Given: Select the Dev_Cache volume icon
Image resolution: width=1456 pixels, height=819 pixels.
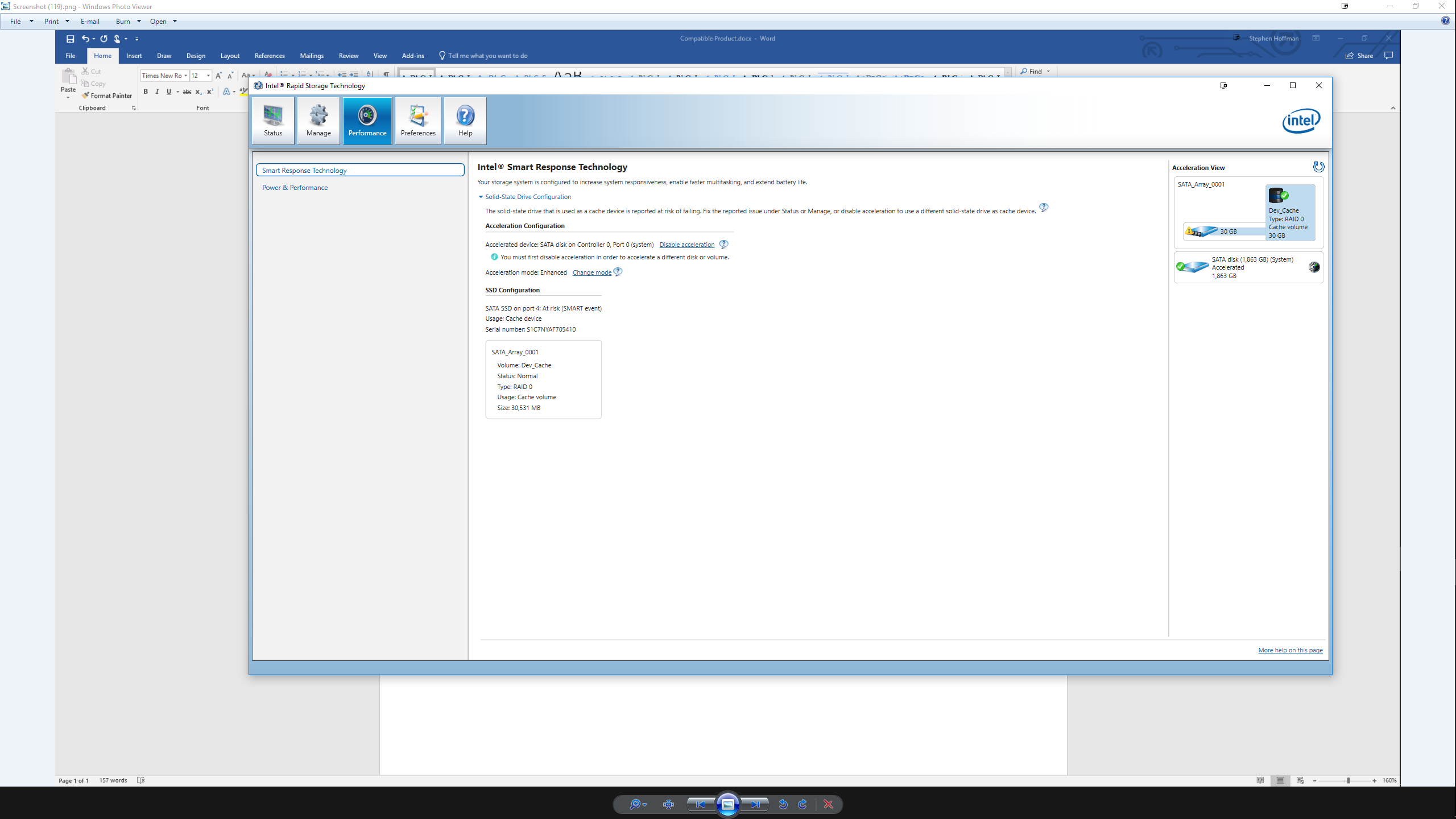Looking at the screenshot, I should pyautogui.click(x=1278, y=196).
